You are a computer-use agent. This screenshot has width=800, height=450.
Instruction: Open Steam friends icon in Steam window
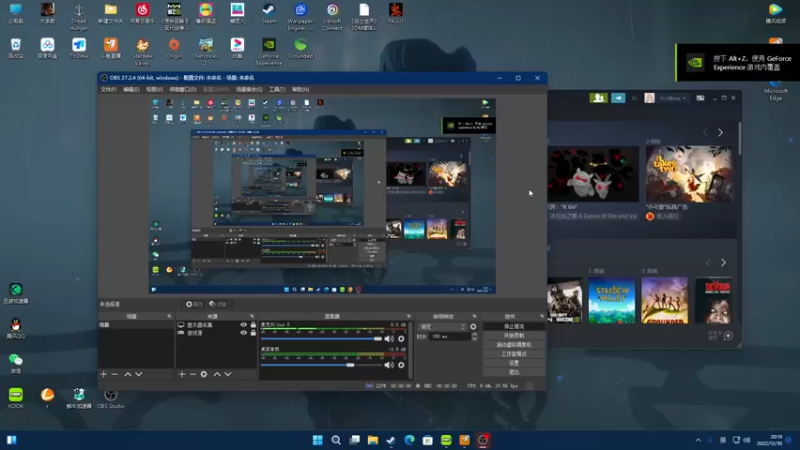[x=598, y=98]
